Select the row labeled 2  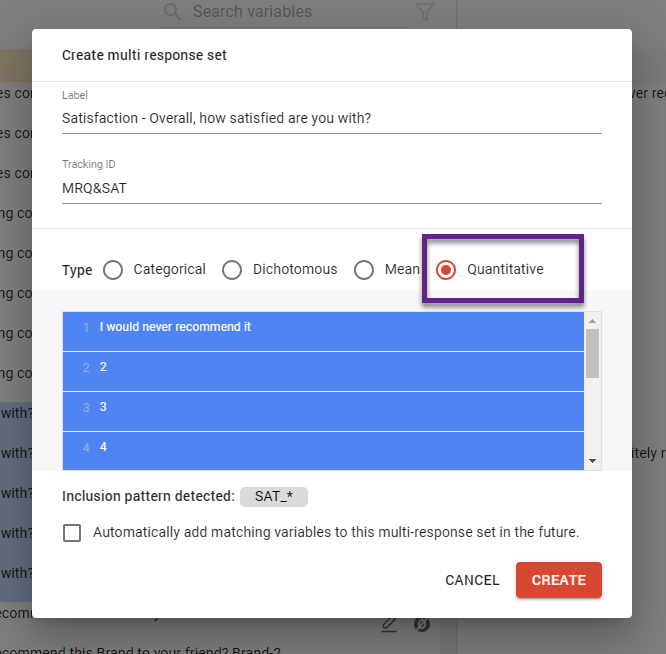[x=323, y=368]
